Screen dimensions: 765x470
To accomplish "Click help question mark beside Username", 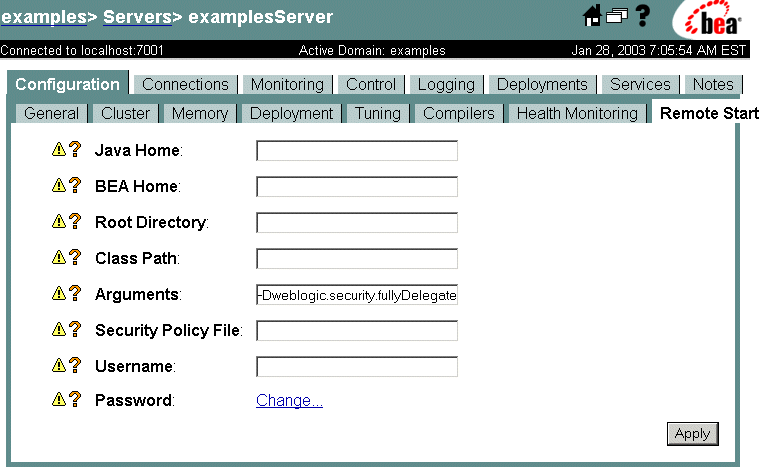I will tap(75, 365).
